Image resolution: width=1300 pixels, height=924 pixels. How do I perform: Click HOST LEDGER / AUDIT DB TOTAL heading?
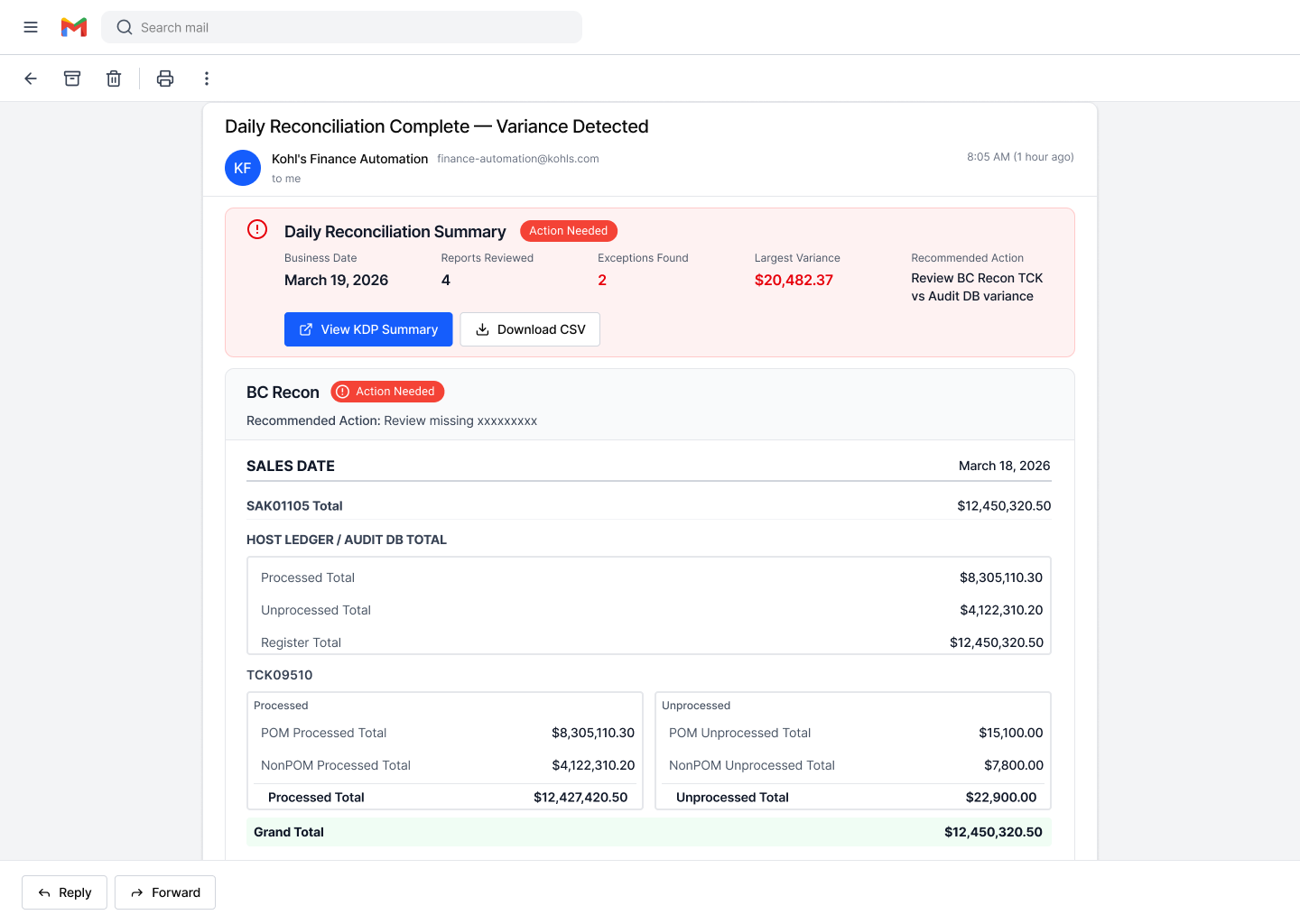pos(347,540)
